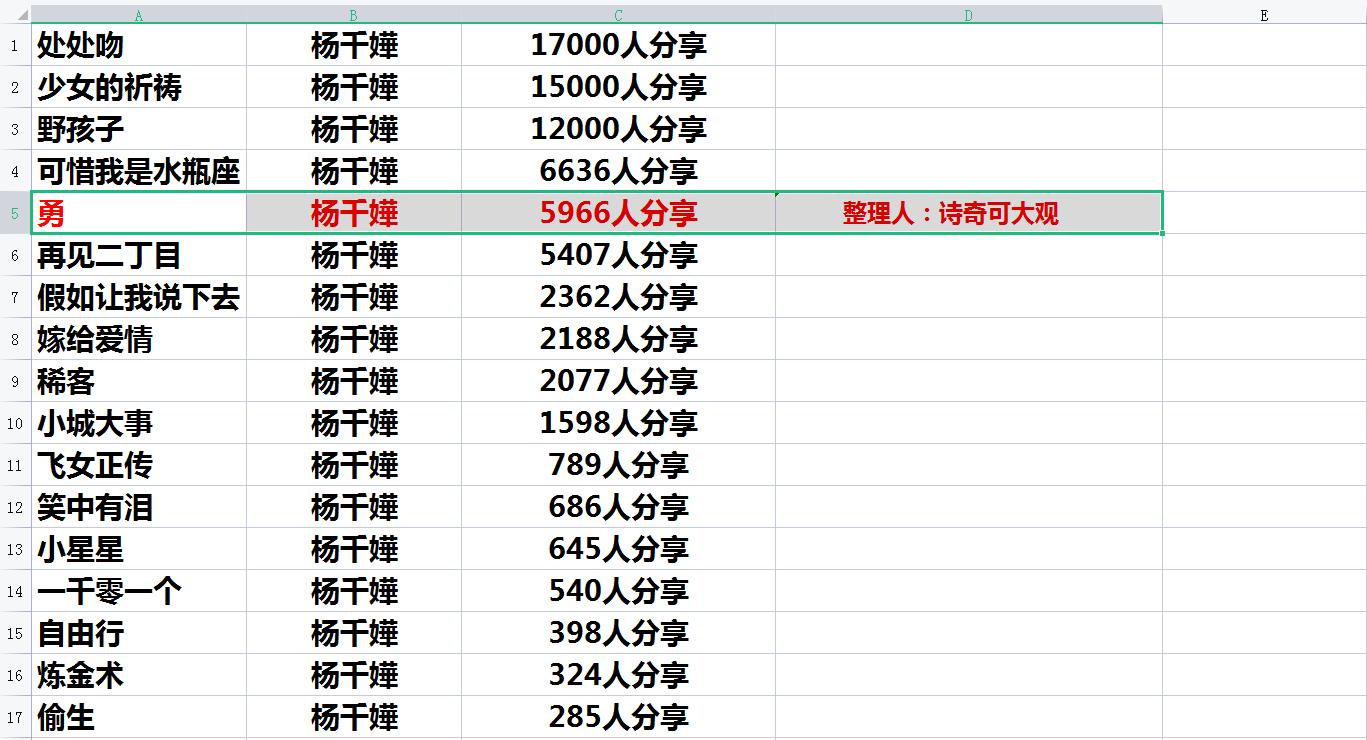
Task: Click the cell containing 小城大事
Action: [x=139, y=423]
